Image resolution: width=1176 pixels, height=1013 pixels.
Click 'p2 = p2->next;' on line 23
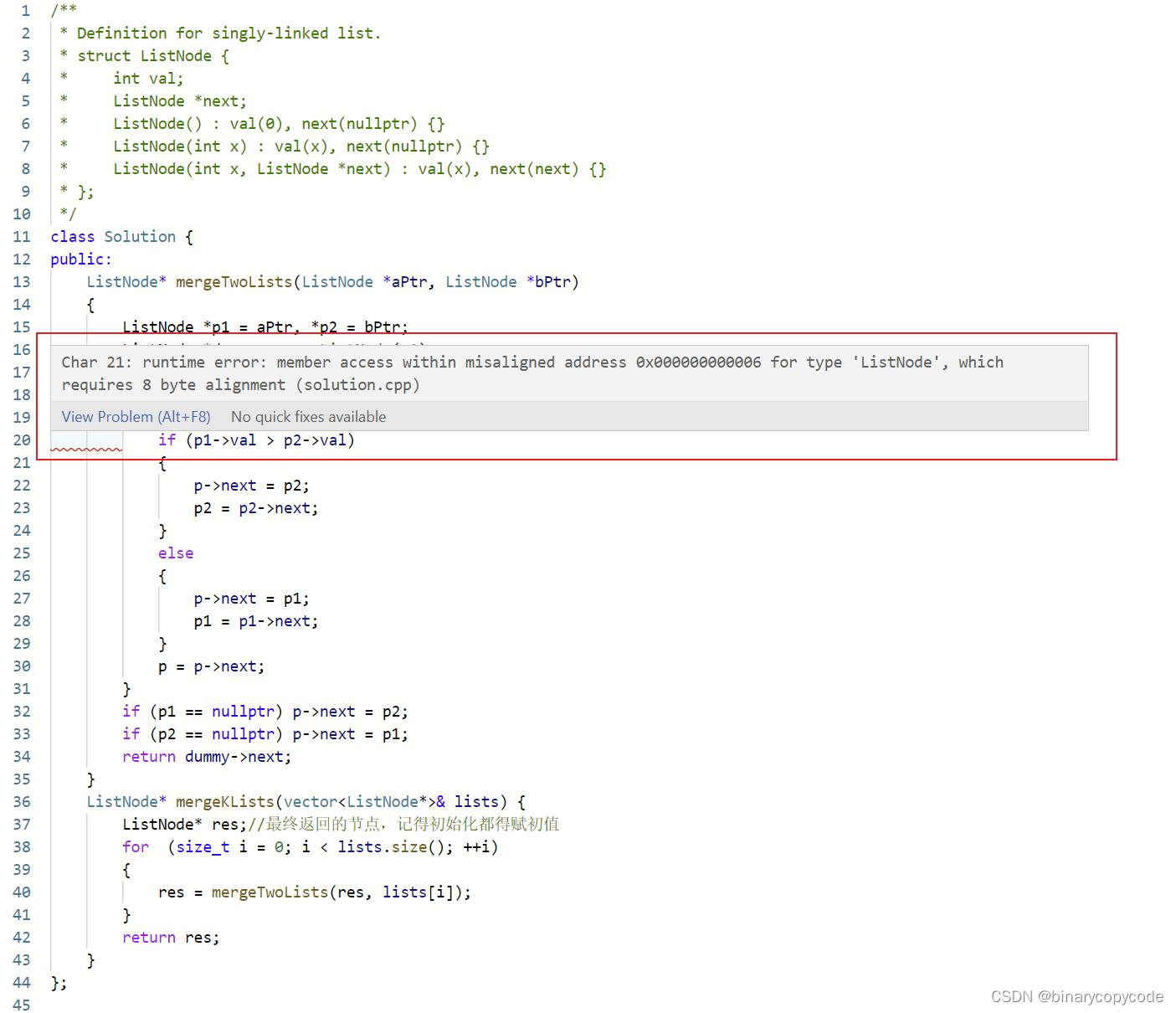256,508
